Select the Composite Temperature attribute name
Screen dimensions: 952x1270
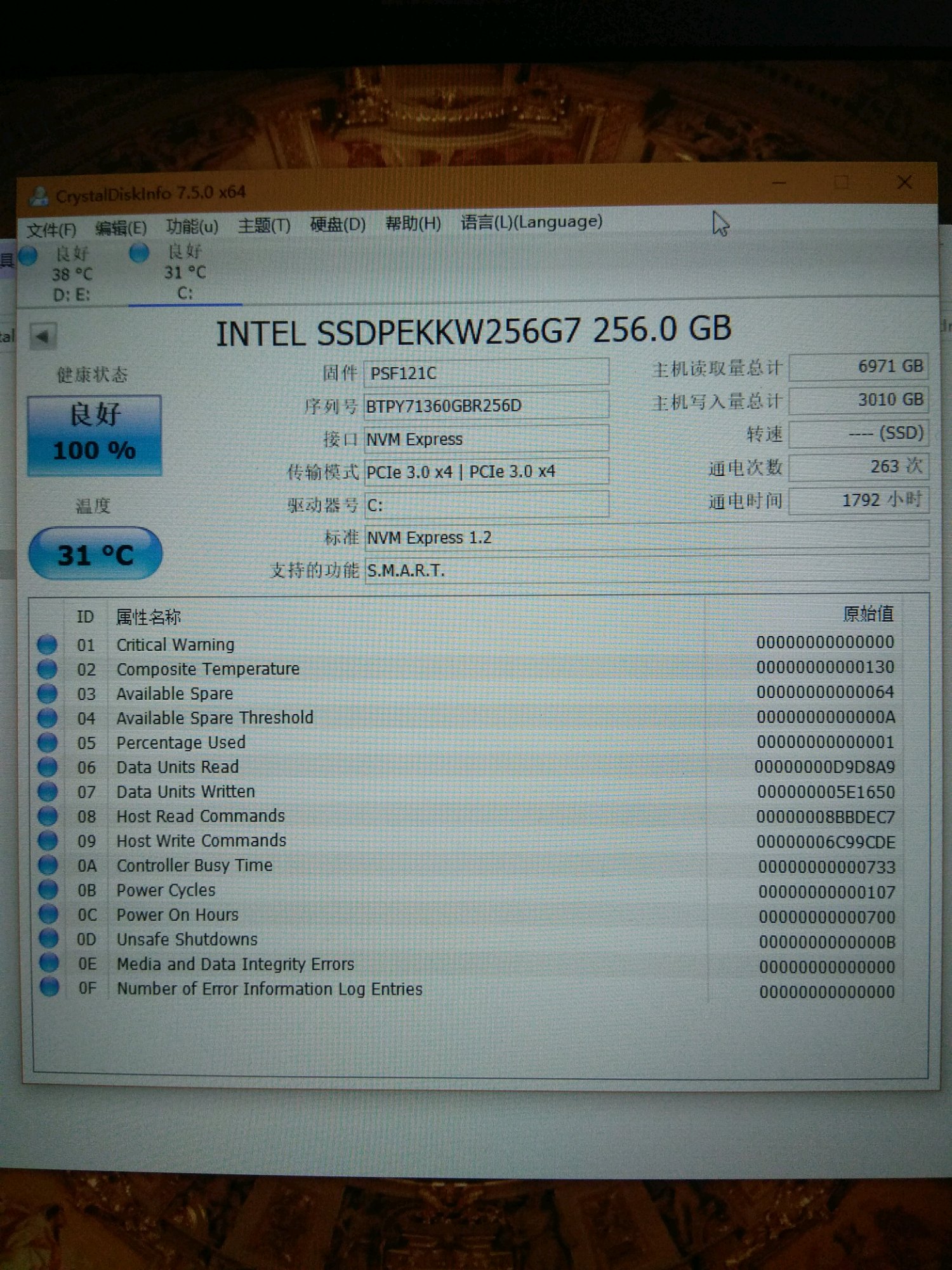click(x=208, y=669)
